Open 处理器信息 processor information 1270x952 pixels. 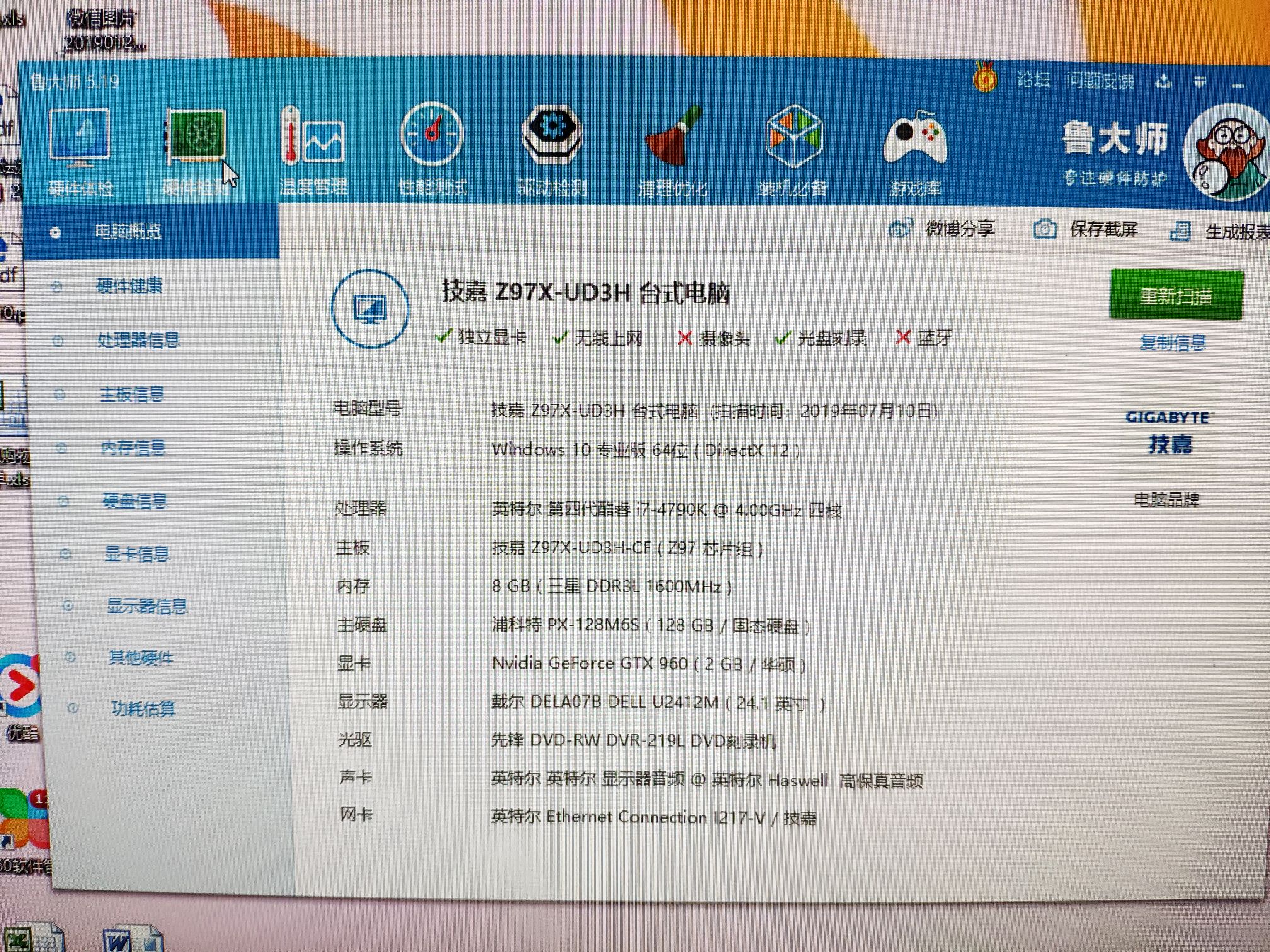[140, 340]
